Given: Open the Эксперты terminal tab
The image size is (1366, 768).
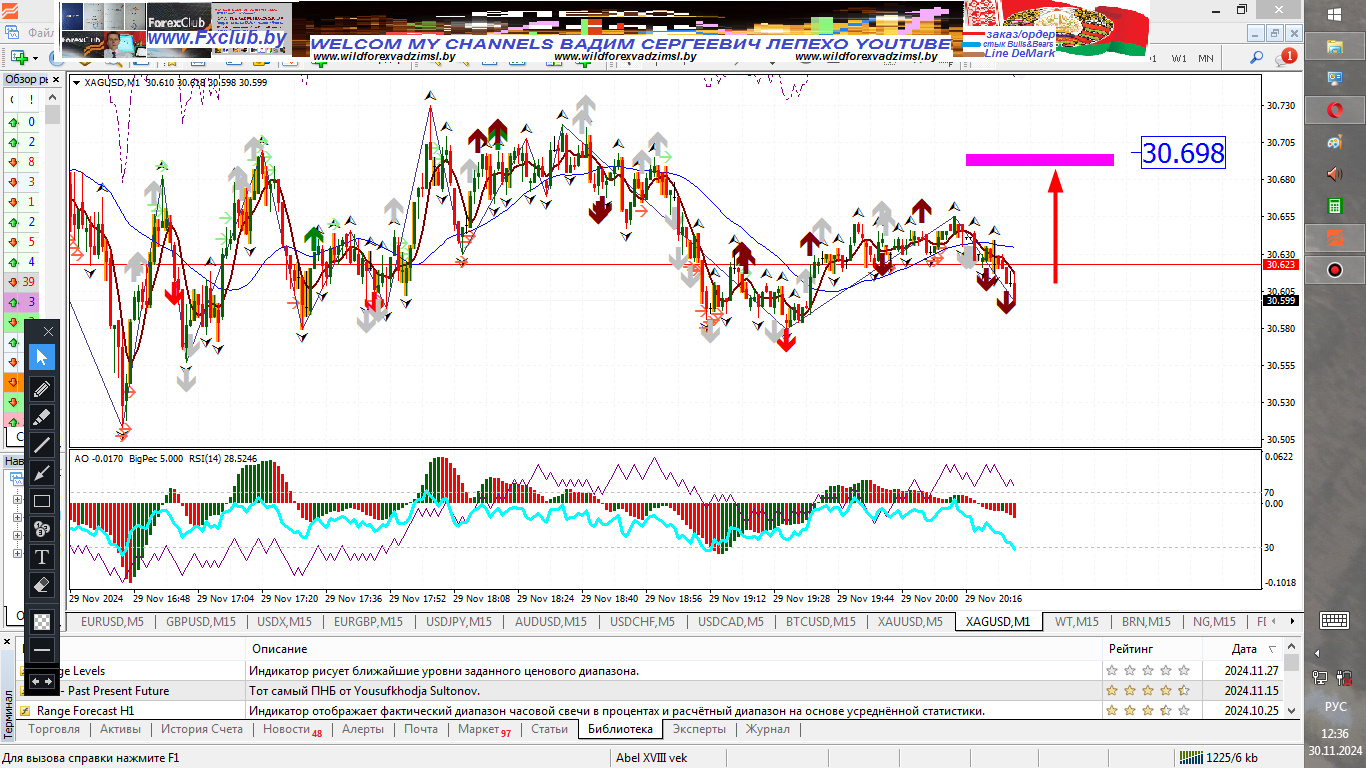Looking at the screenshot, I should tap(699, 729).
